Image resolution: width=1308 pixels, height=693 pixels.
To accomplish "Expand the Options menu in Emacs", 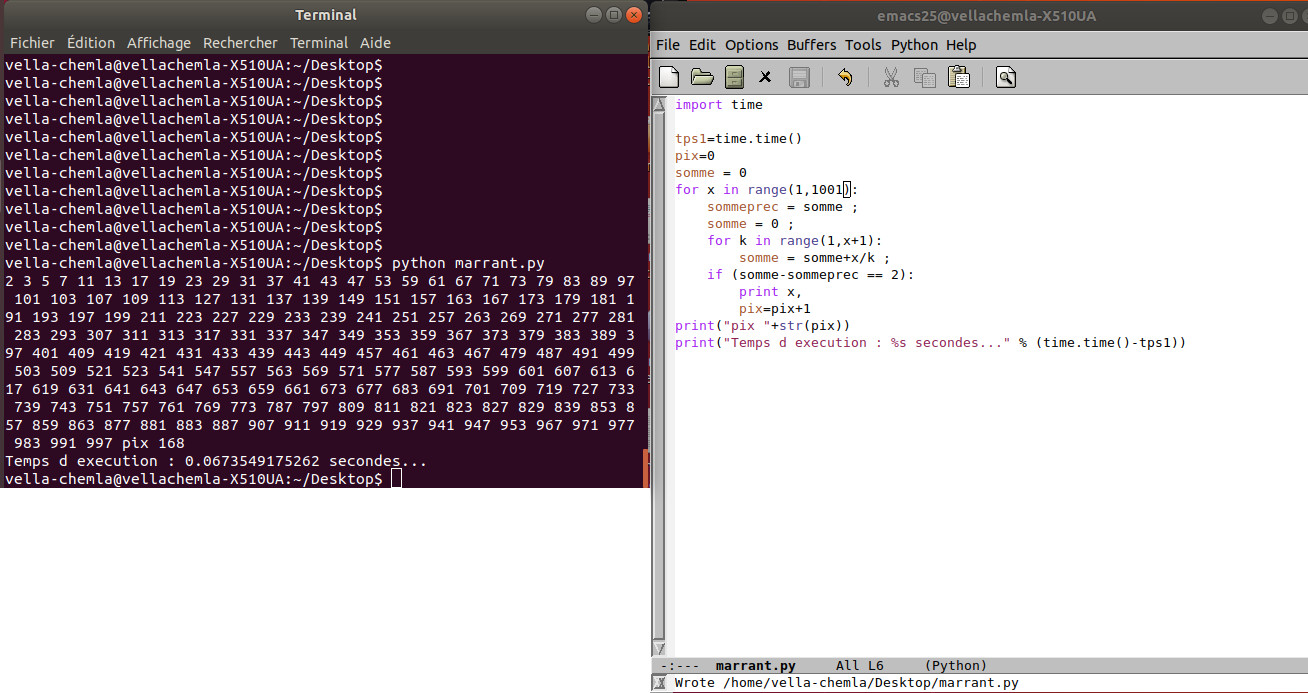I will pos(751,45).
